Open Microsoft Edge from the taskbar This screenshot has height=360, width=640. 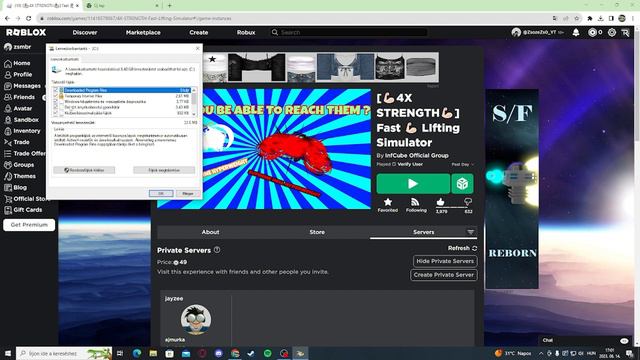tap(137, 353)
